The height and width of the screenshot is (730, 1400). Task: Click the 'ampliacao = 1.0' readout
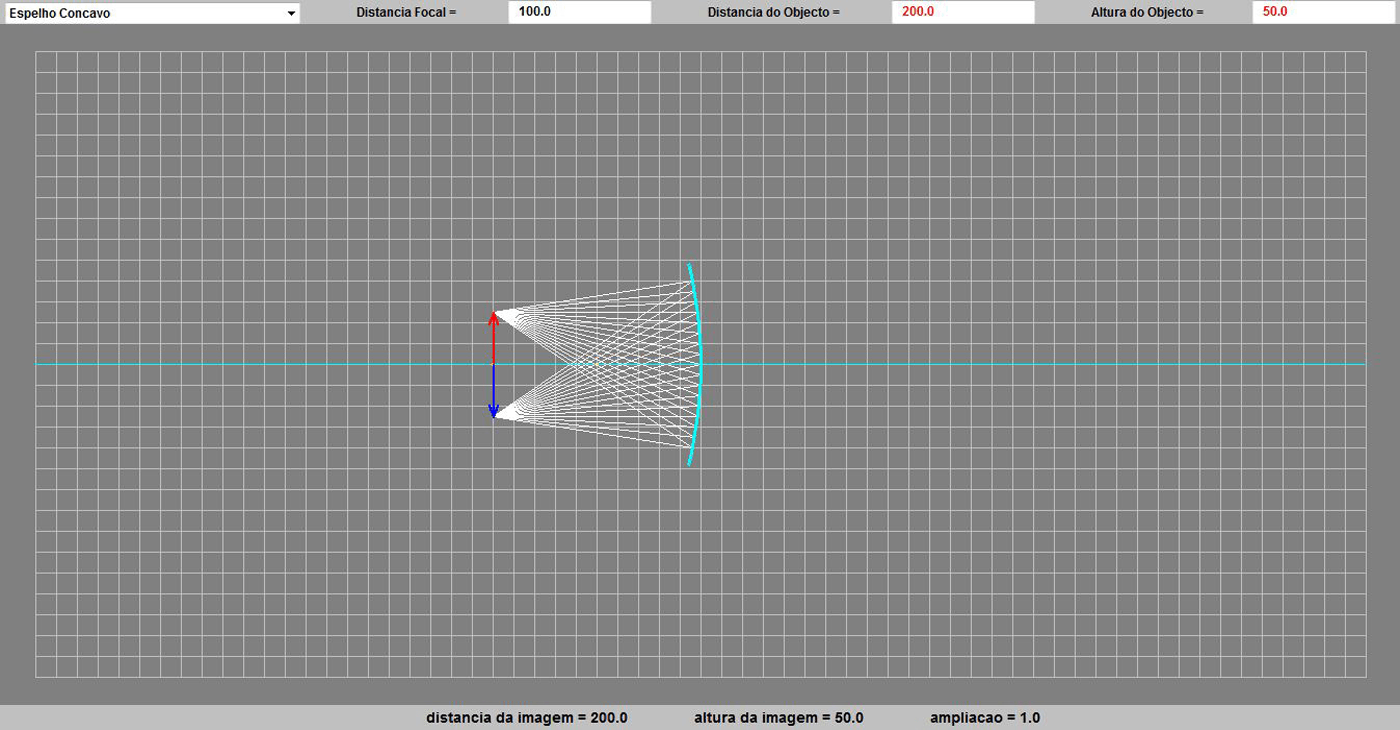[x=985, y=718]
